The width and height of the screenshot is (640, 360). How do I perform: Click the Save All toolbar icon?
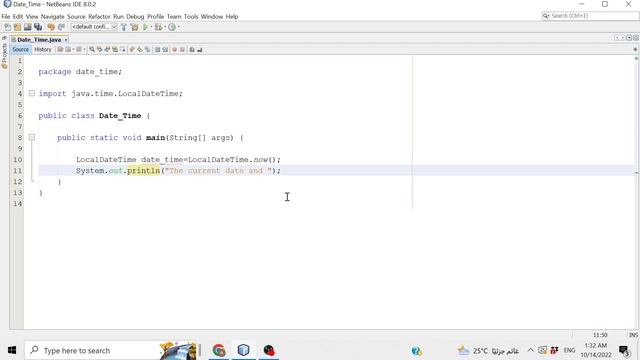click(38, 27)
